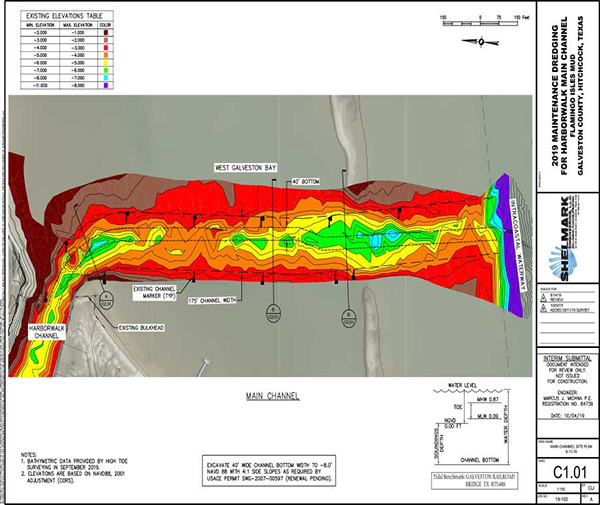The image size is (600, 505).
Task: Click the Existing Bulkhead label
Action: (x=143, y=325)
